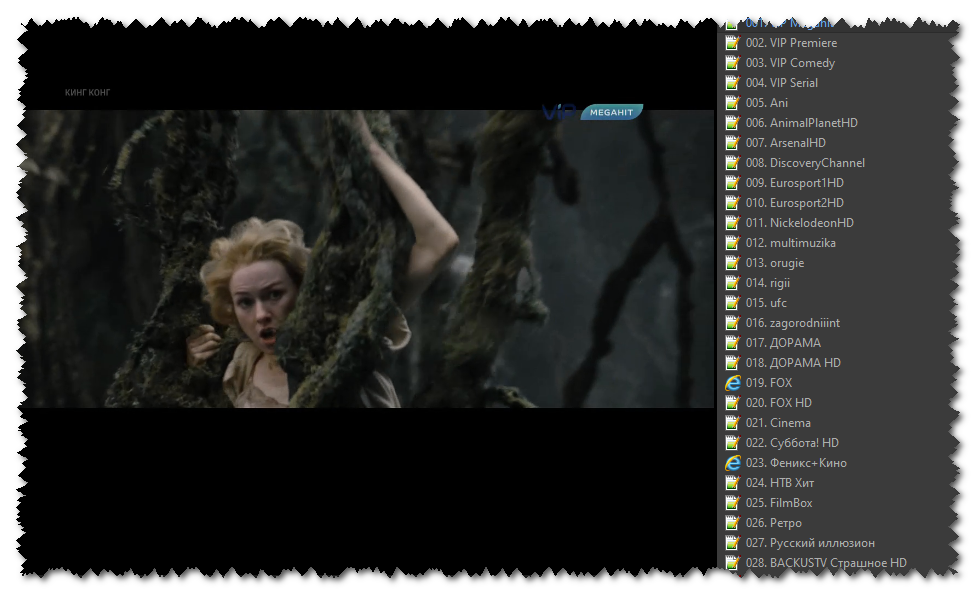Play channel 020. FOX HD
977x595 pixels.
pos(778,402)
